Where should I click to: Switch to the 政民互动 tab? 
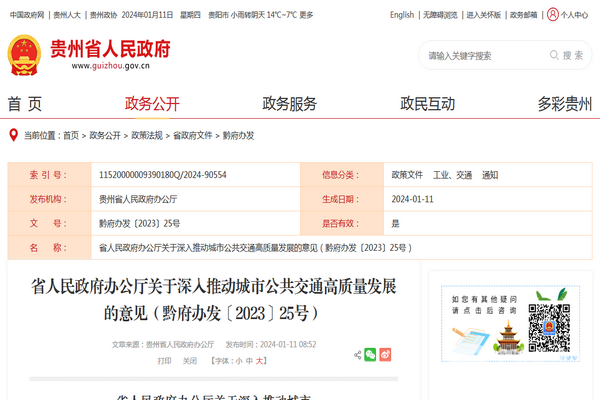427,104
